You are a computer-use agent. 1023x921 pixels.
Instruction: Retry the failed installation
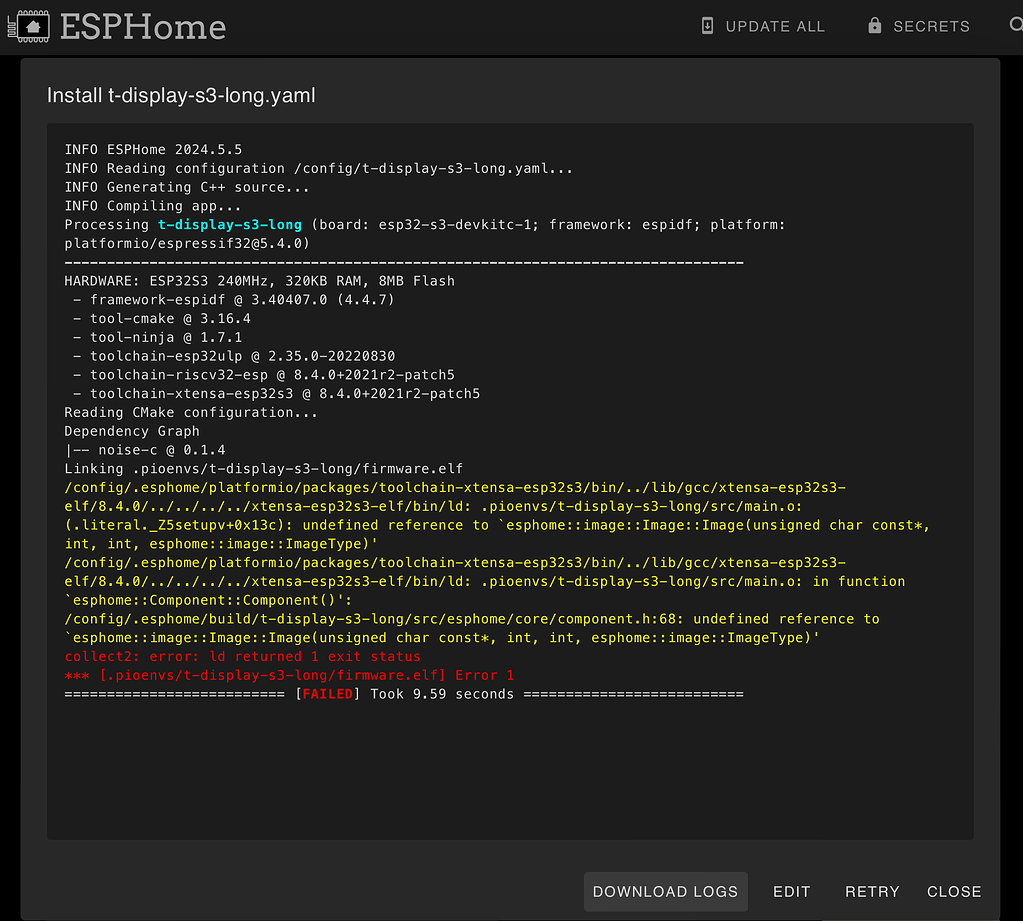pos(871,891)
